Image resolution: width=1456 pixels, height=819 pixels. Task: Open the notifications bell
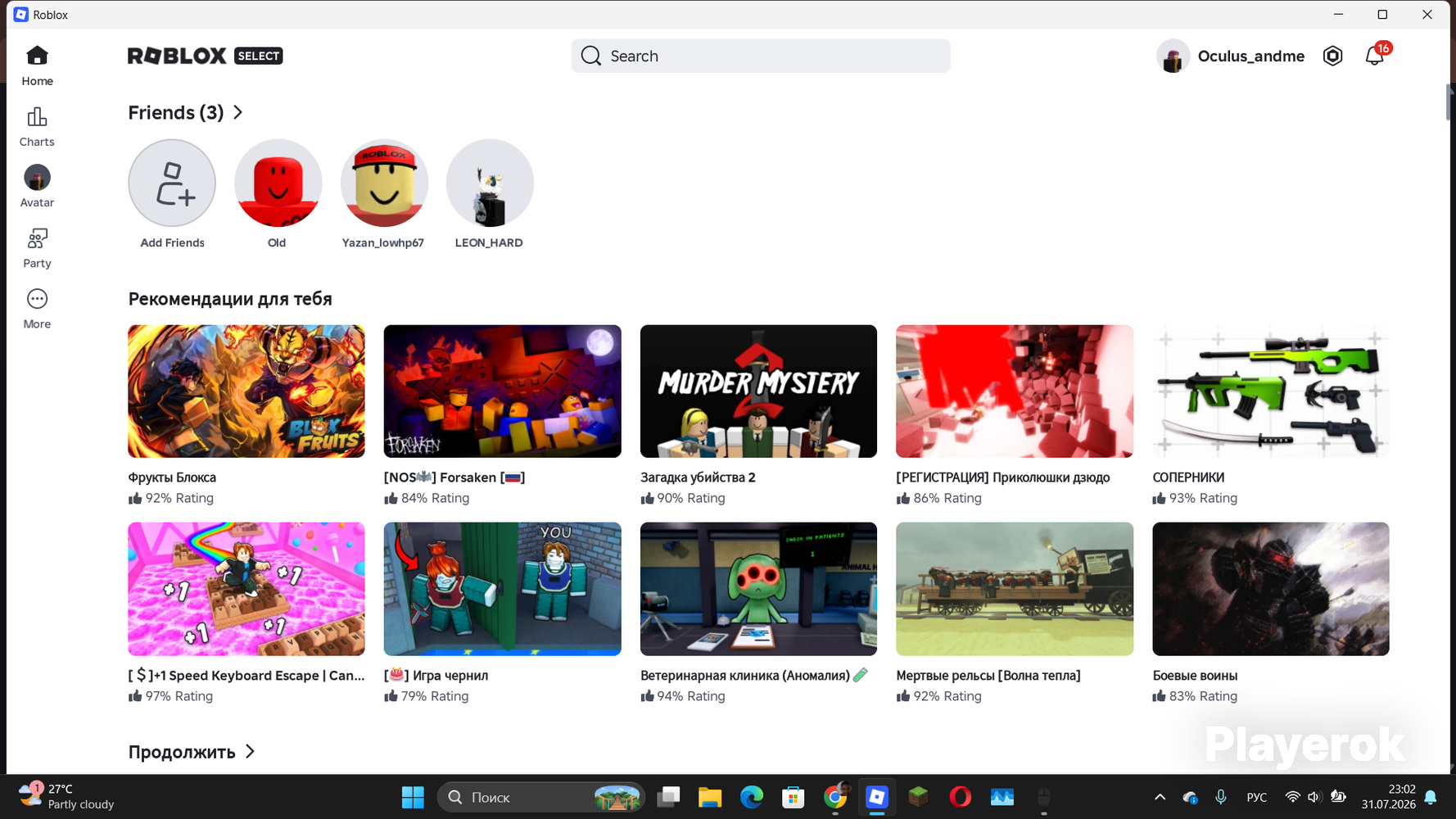(1375, 56)
